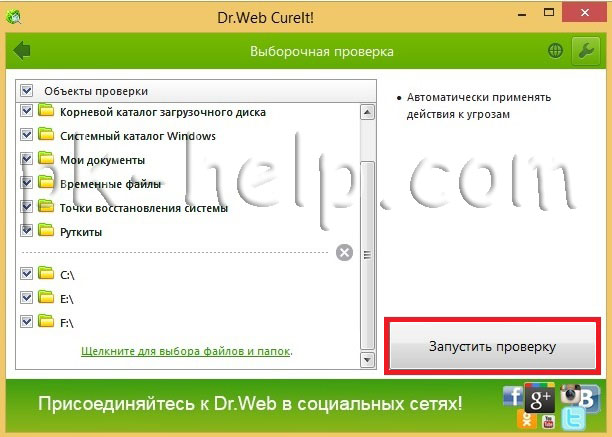Uncheck the Системный каталог Windows checkbox

point(26,135)
